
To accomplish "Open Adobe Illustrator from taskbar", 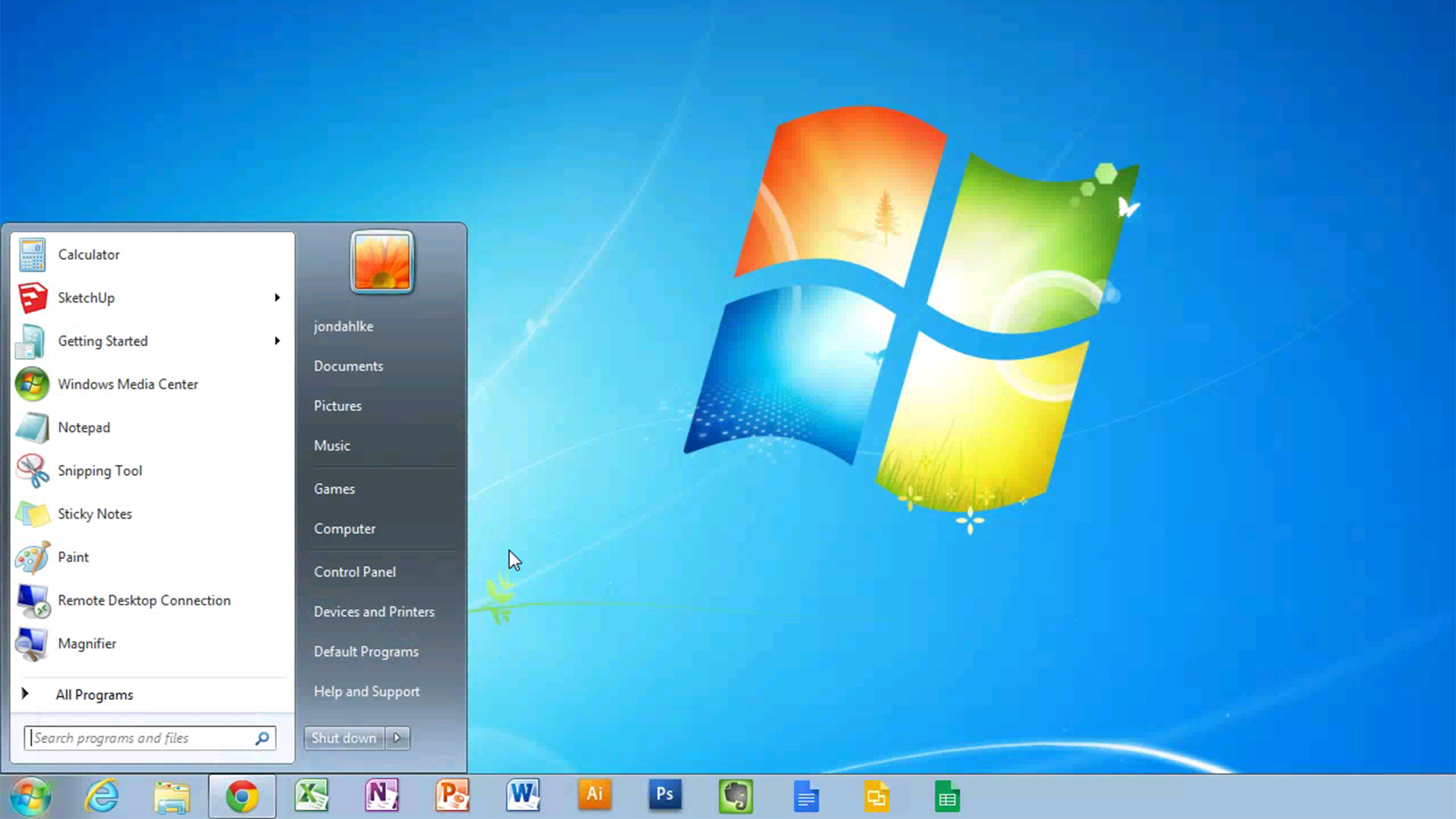I will [594, 795].
